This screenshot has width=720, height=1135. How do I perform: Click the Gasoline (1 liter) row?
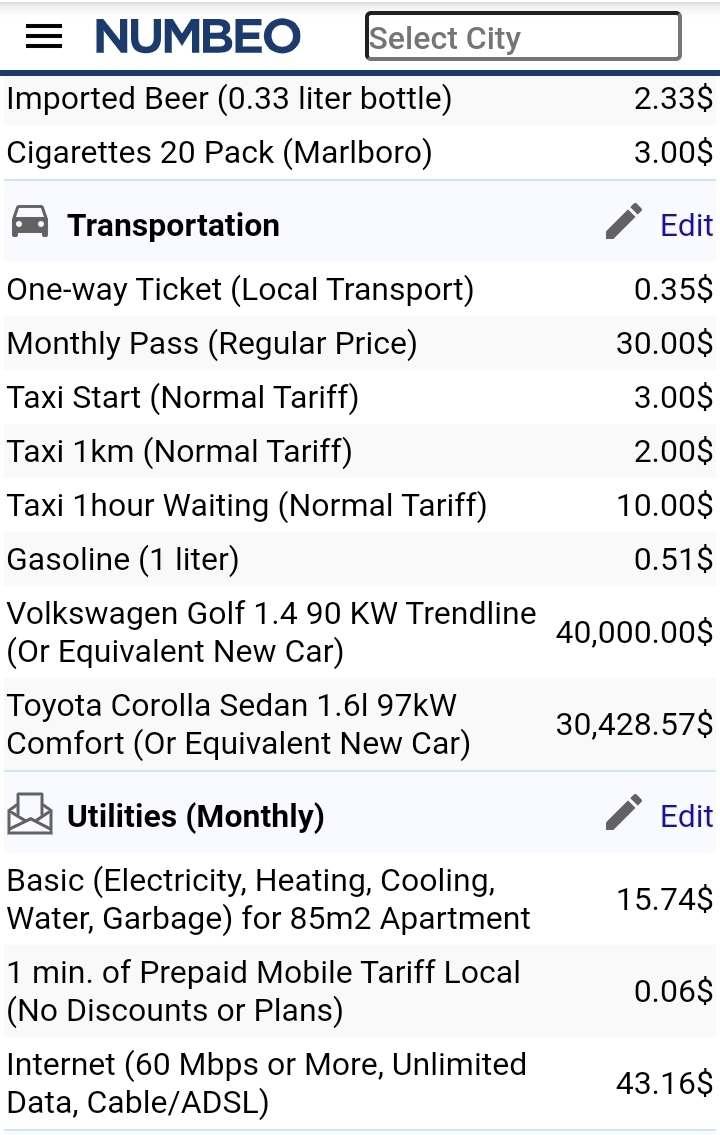pyautogui.click(x=360, y=559)
